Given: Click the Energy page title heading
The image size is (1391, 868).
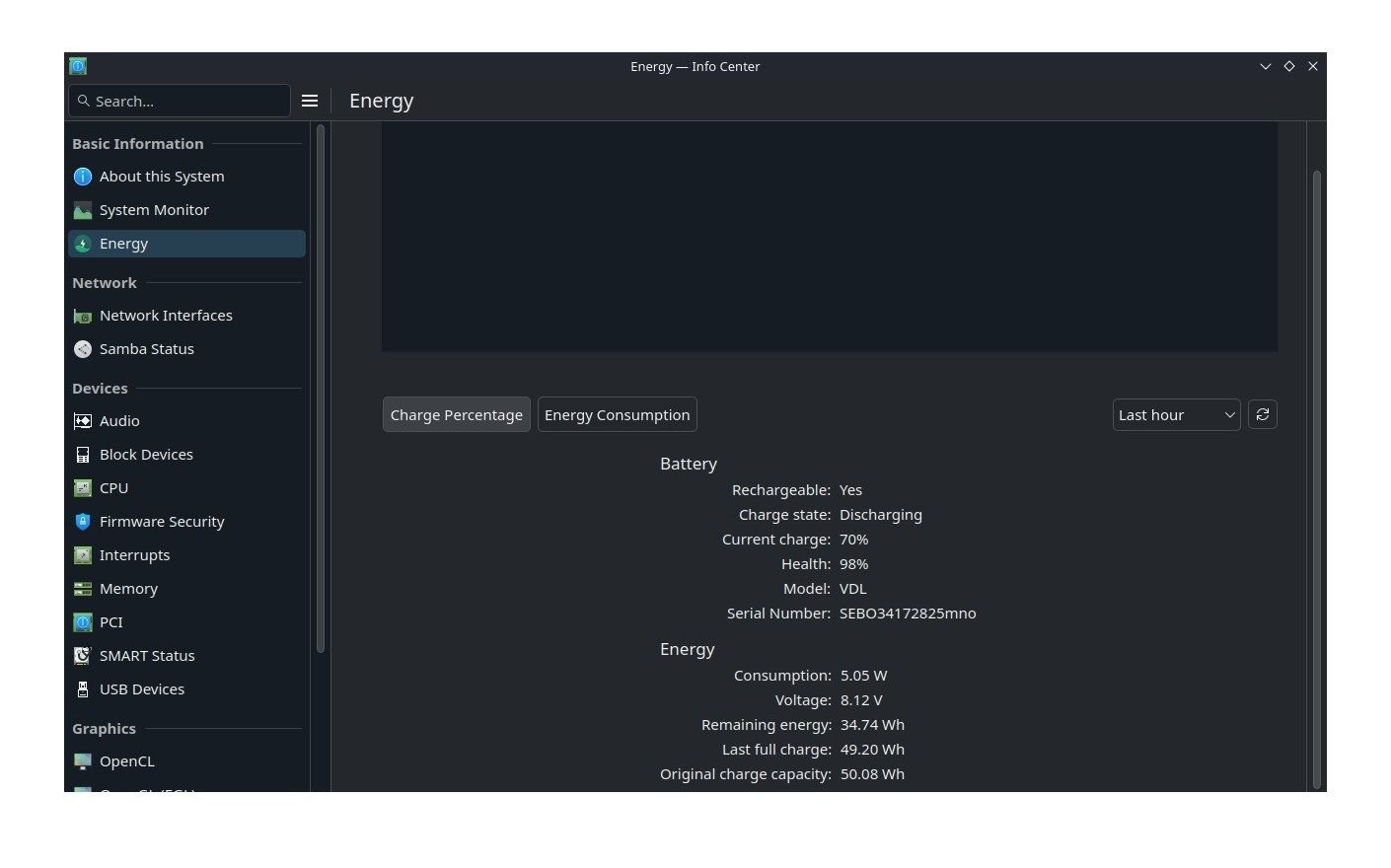Looking at the screenshot, I should 381,101.
